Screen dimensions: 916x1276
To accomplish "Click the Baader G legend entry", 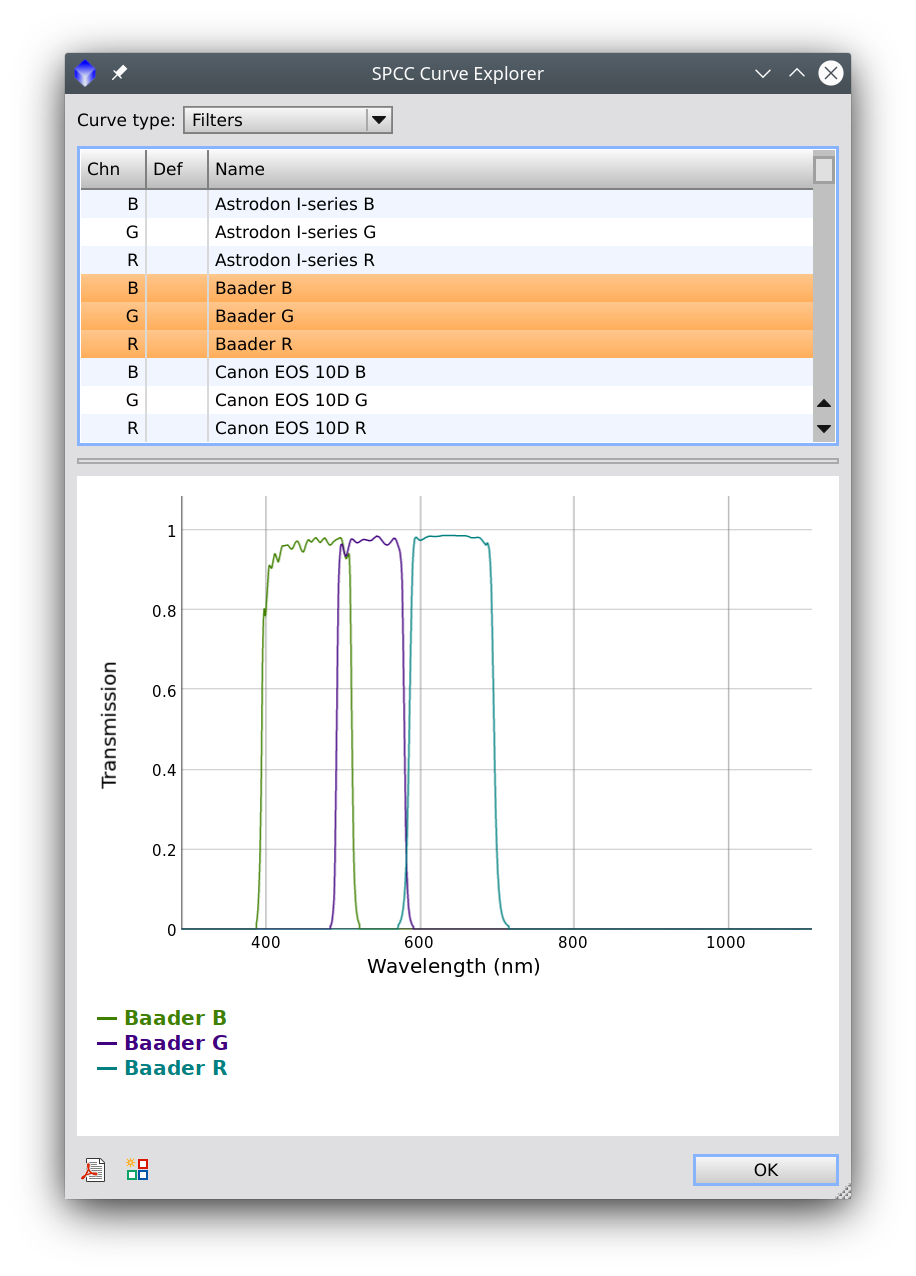I will (x=162, y=1043).
